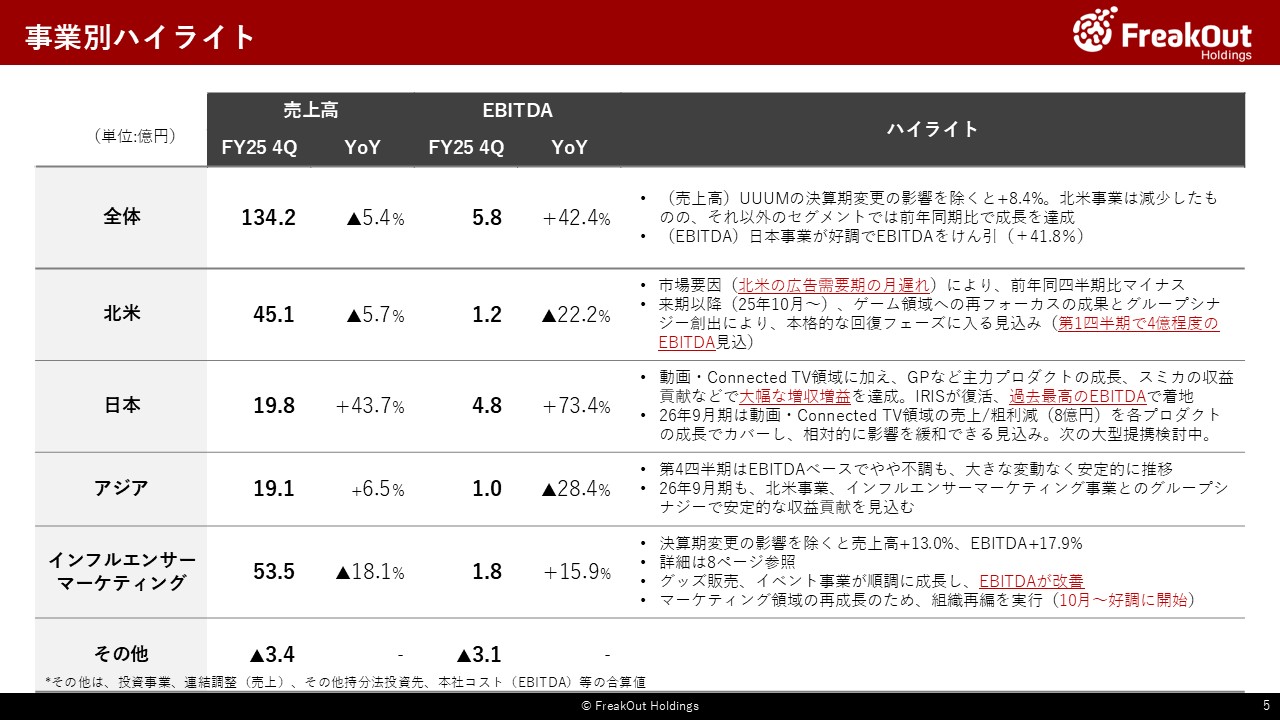Select the 53.5 influencer marketing revenue value
This screenshot has width=1280, height=720.
tap(274, 572)
